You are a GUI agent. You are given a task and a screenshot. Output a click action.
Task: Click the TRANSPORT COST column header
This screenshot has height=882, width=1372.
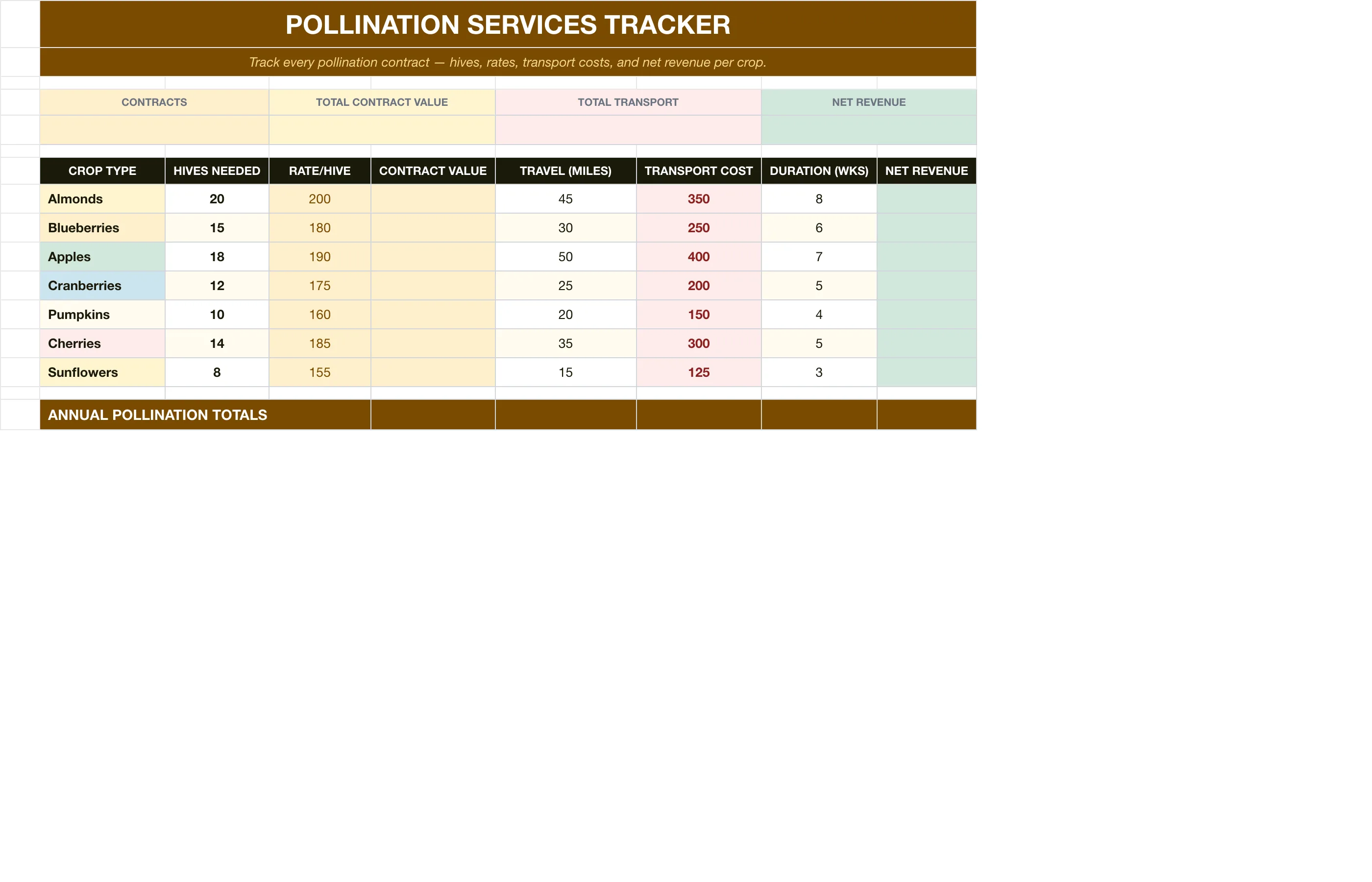[x=699, y=171]
